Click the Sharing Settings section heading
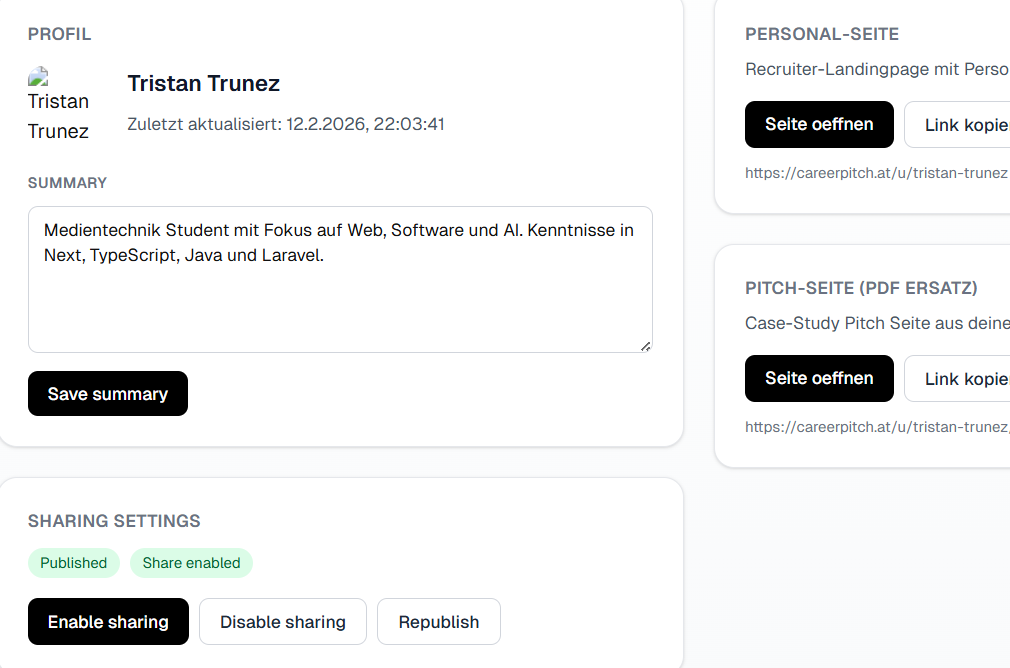Viewport: 1010px width, 668px height. (x=114, y=521)
